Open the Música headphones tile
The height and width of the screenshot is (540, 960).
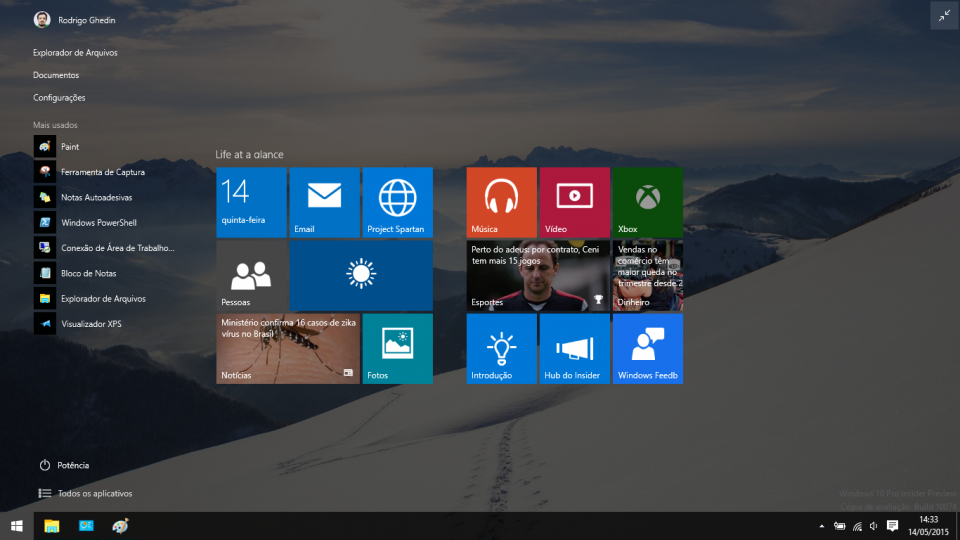click(x=501, y=202)
